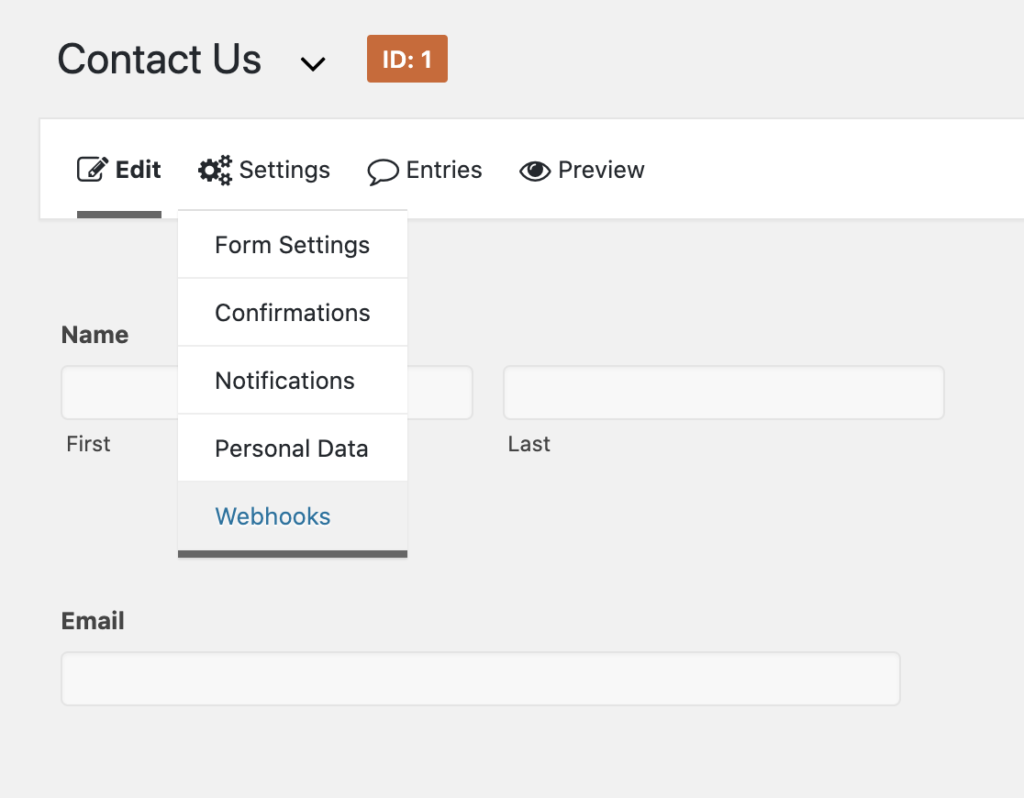1024x798 pixels.
Task: Select Form Settings from the menu
Action: (291, 244)
